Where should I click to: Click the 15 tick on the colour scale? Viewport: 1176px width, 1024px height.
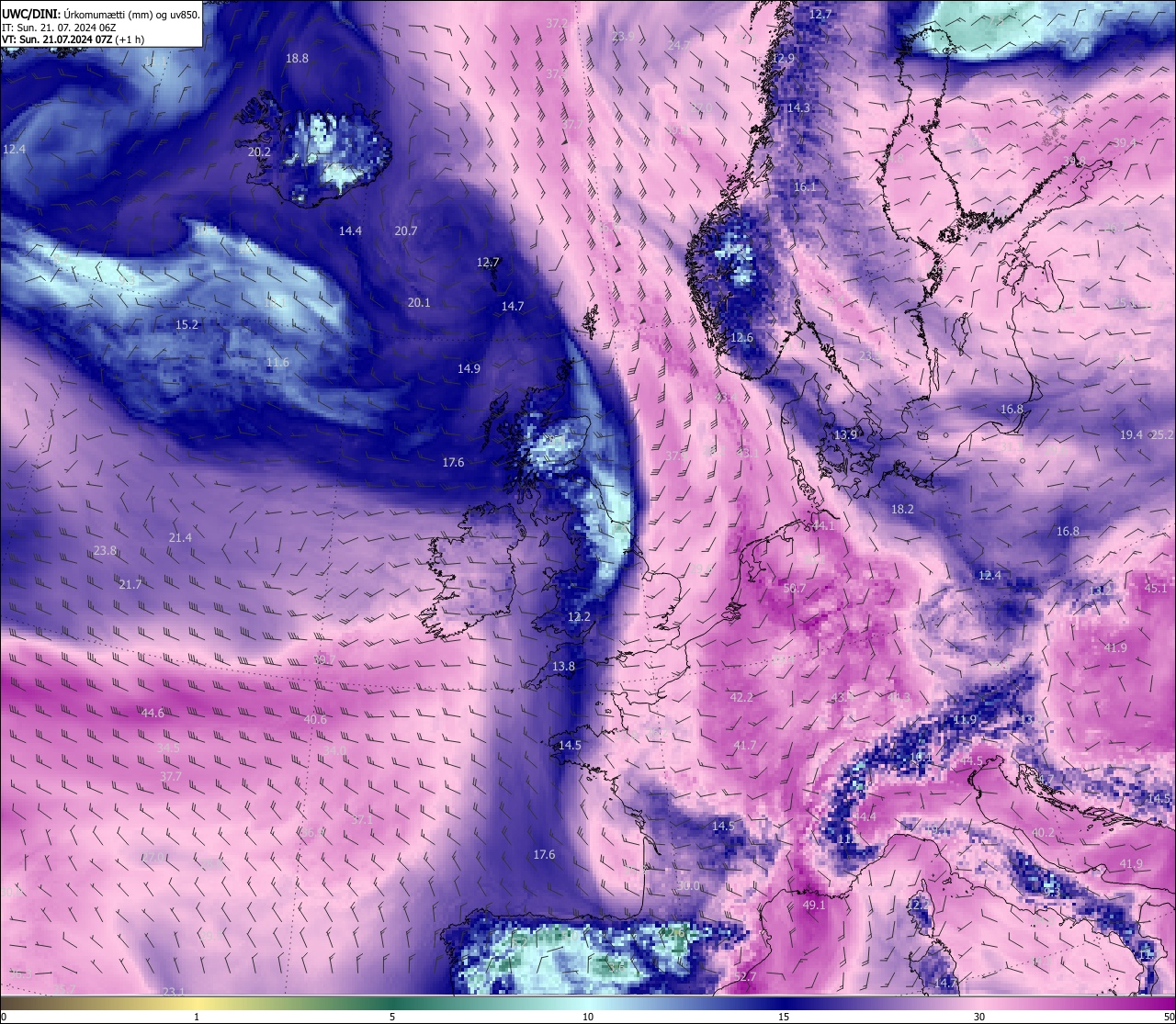784,1017
